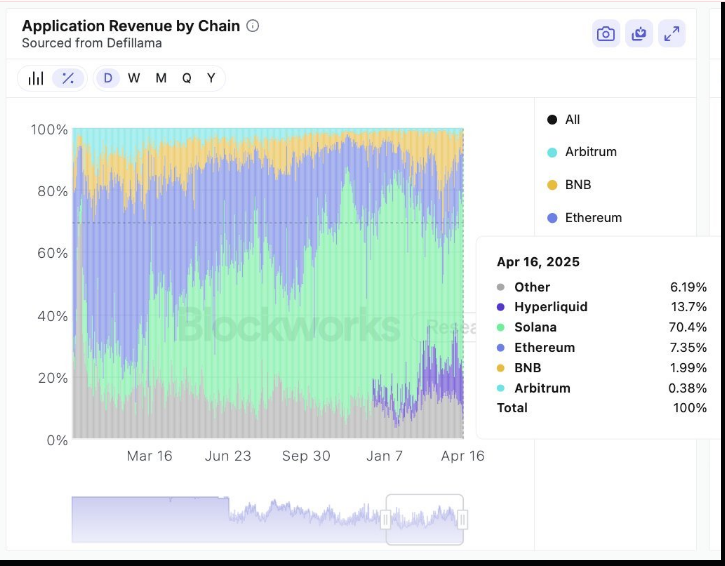
Task: Click 'Total' row label in tooltip
Action: (512, 408)
